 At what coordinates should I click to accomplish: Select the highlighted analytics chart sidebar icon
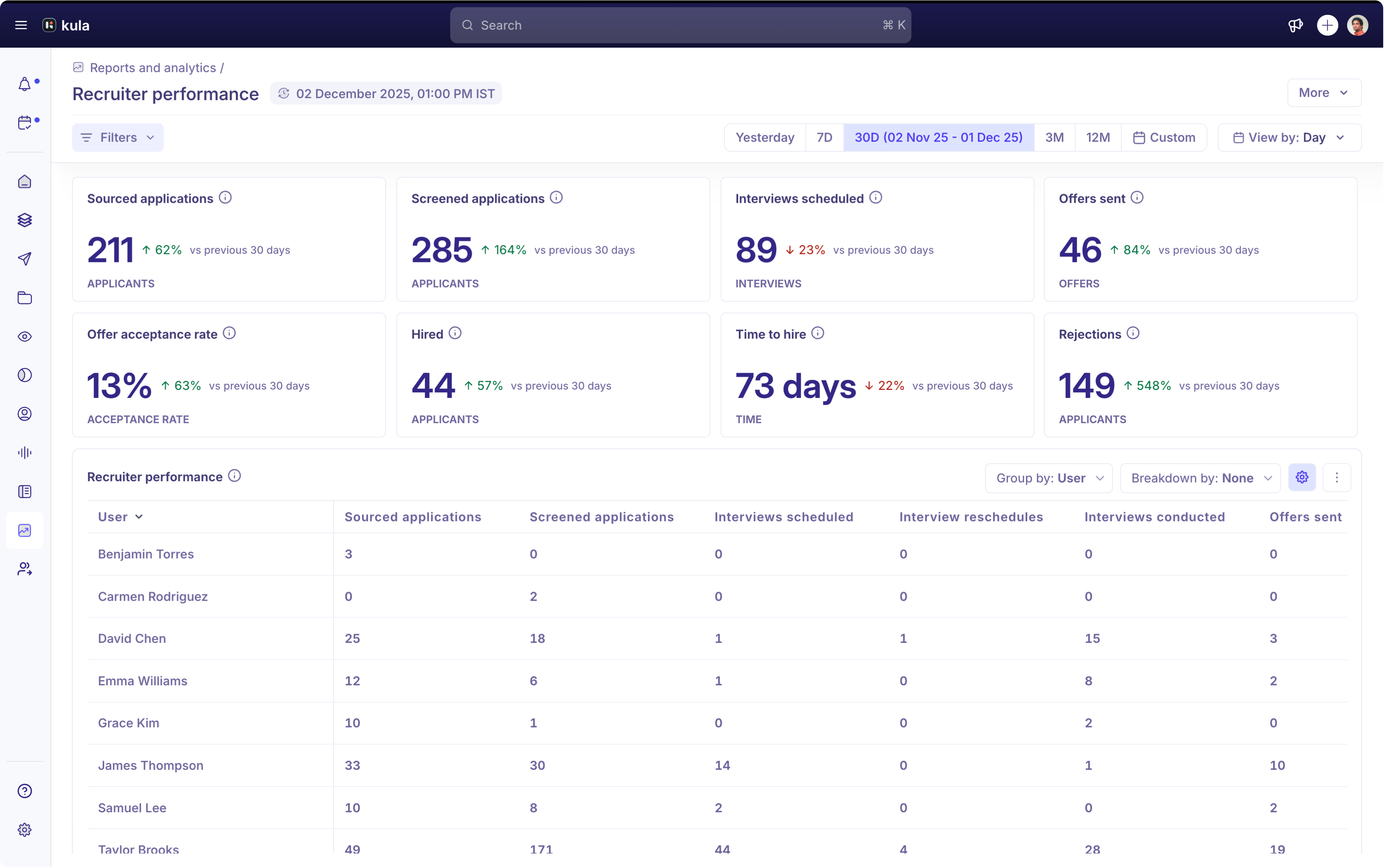(x=25, y=530)
